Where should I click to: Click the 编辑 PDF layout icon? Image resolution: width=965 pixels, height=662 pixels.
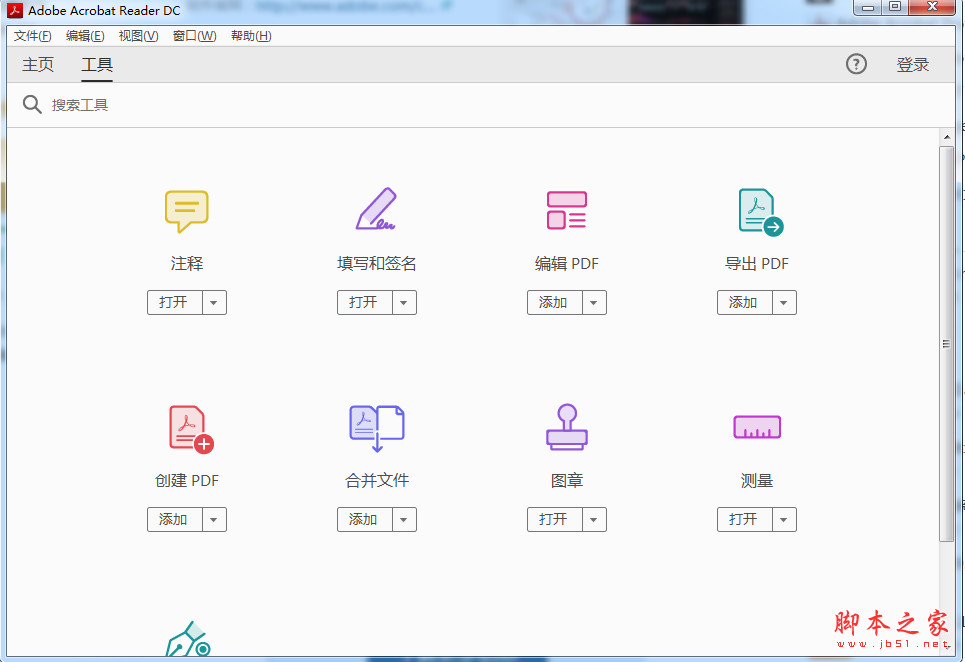point(566,210)
